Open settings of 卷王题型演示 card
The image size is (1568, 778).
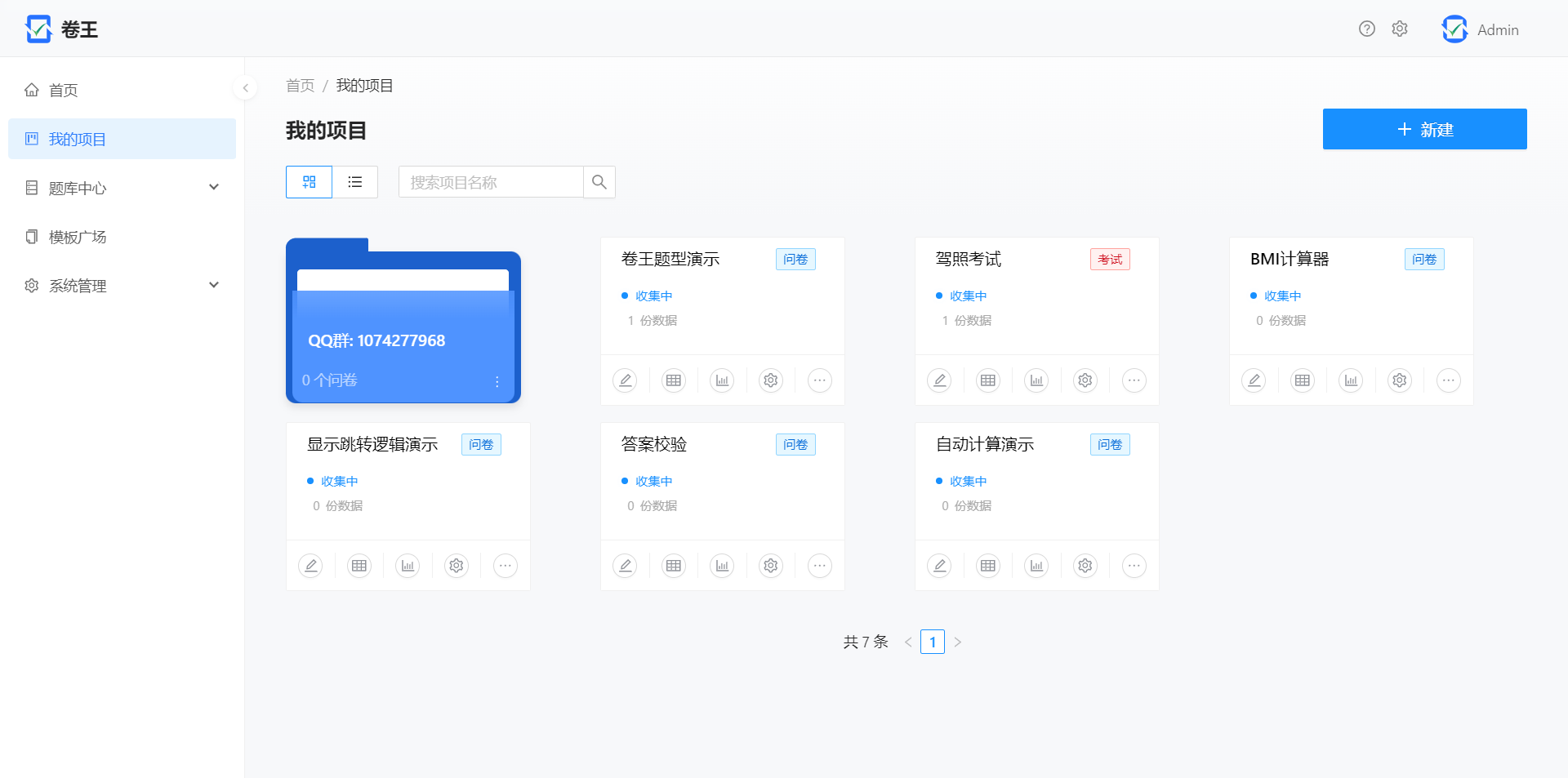771,380
